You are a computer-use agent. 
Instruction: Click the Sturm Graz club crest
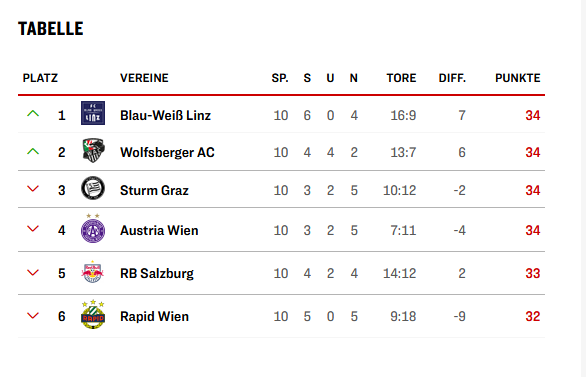tap(93, 188)
